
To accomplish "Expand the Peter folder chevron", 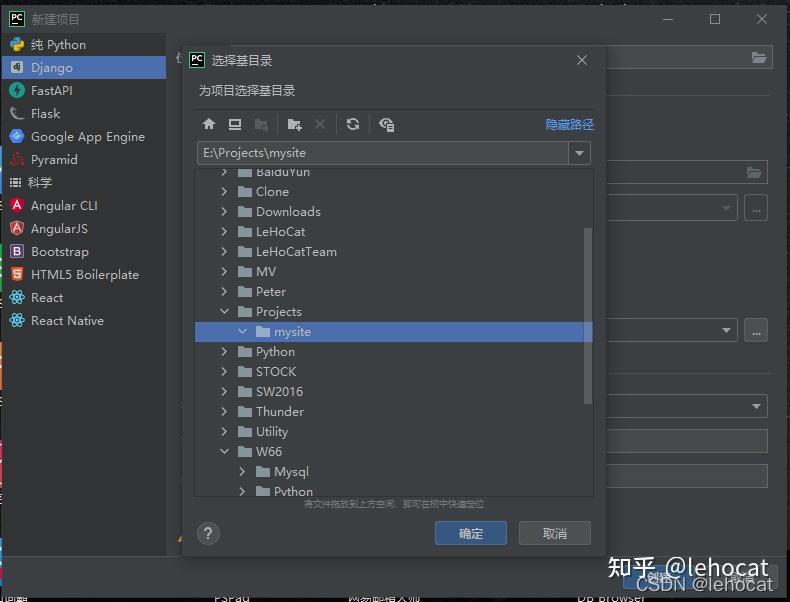I will [224, 292].
